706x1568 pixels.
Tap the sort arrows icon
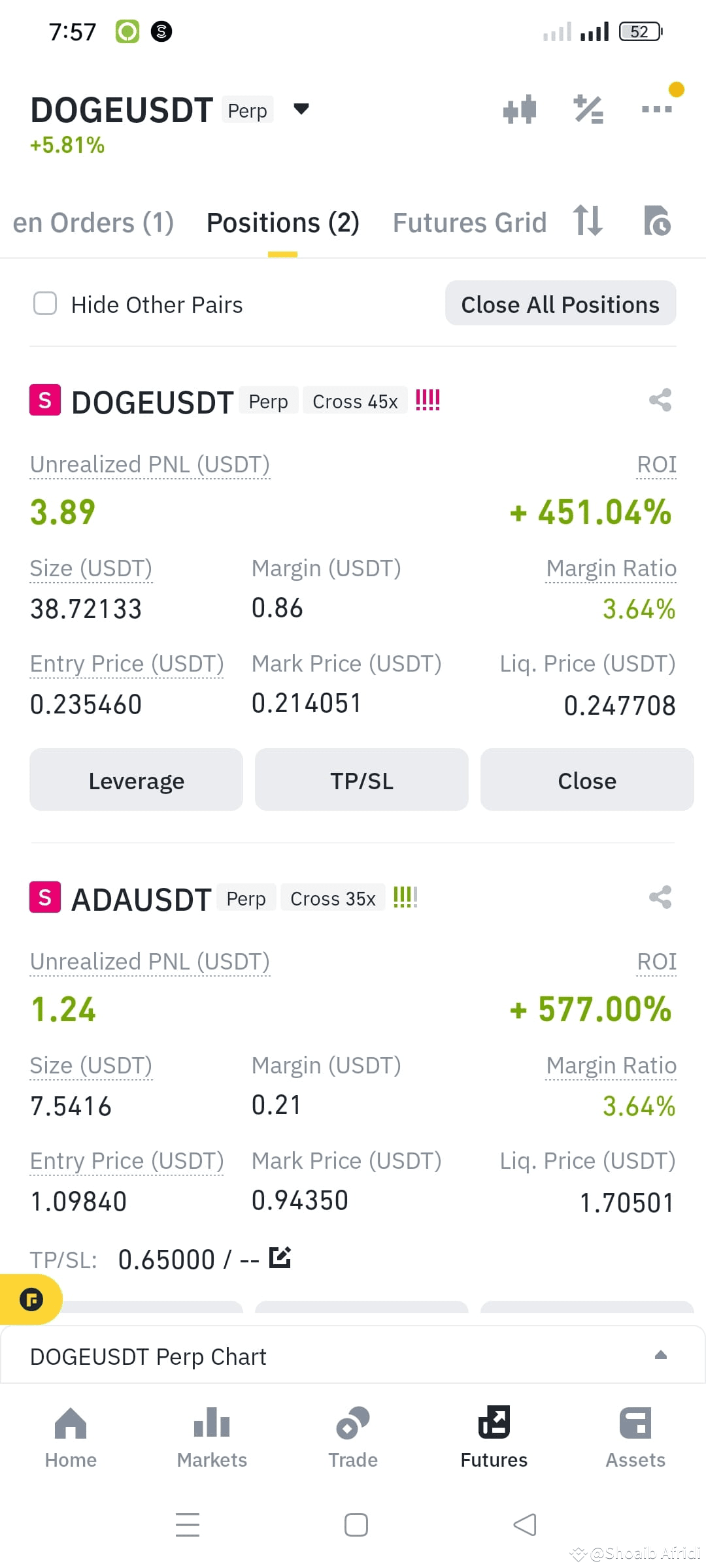click(588, 220)
